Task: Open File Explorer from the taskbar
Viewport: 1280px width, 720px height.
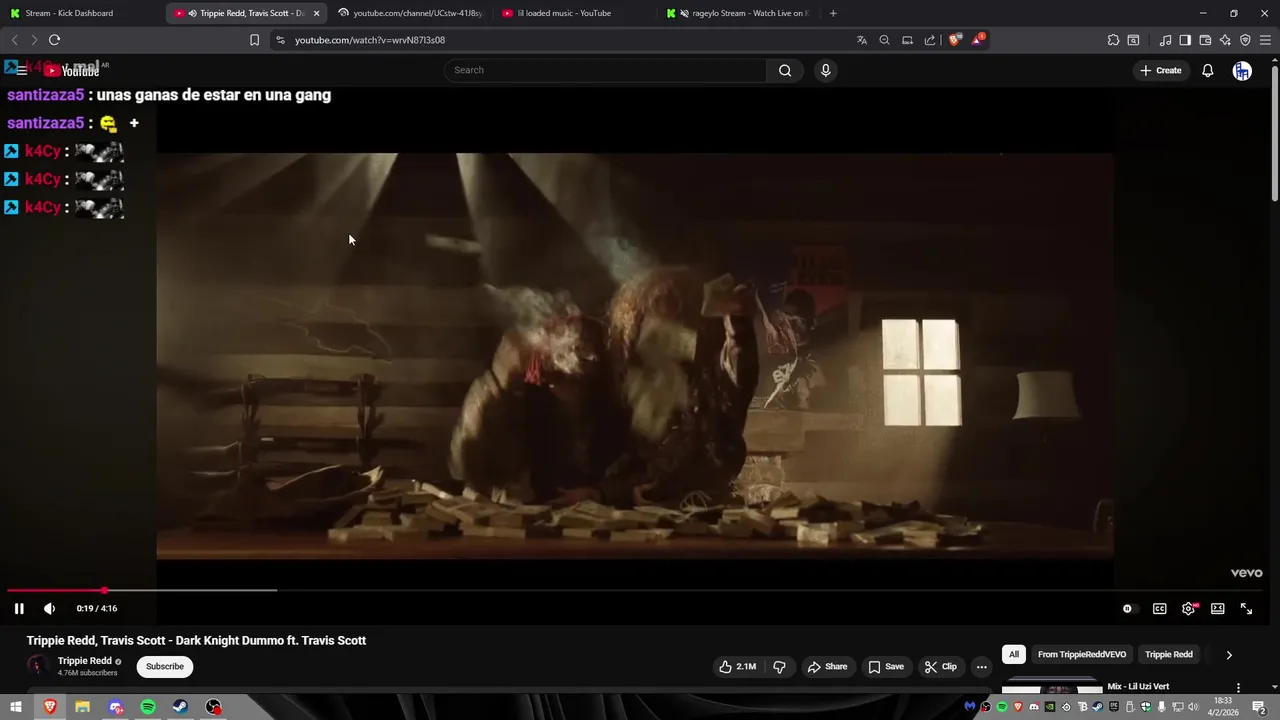Action: (82, 707)
